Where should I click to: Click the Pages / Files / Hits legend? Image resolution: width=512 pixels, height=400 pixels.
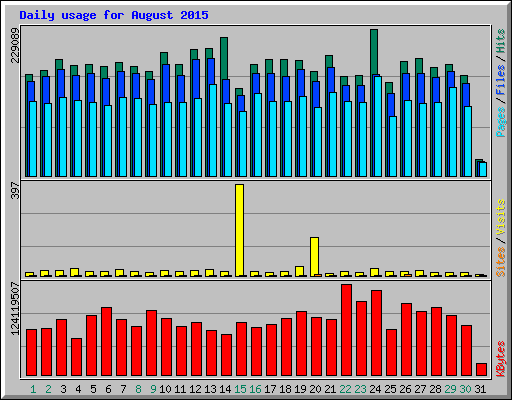[501, 83]
